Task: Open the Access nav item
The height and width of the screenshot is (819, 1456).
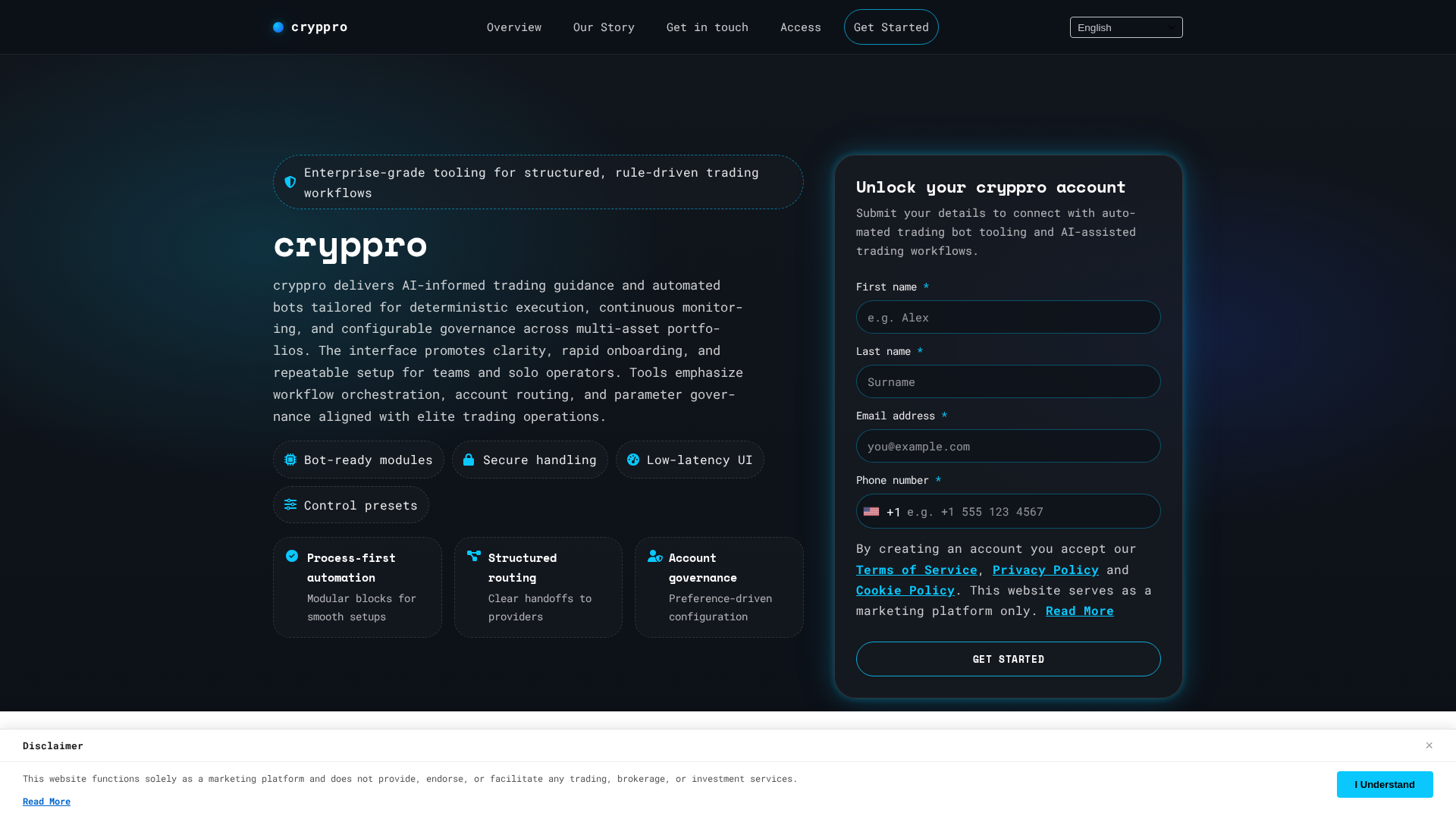Action: pyautogui.click(x=801, y=27)
